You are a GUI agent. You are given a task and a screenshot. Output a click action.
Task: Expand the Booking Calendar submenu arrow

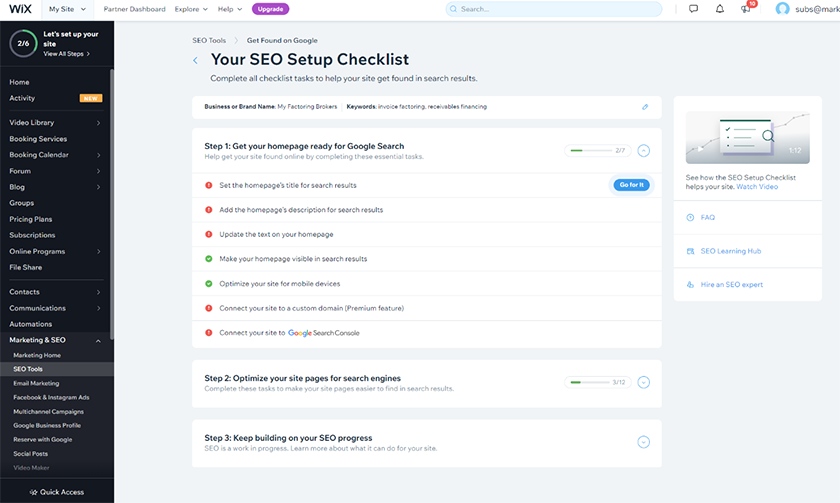coord(99,155)
